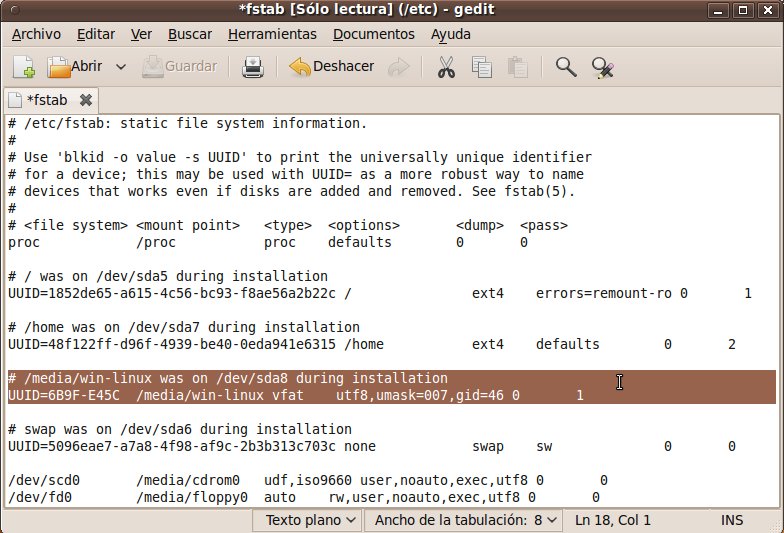Open the Archivo menu
This screenshot has height=533, width=784.
(x=36, y=34)
